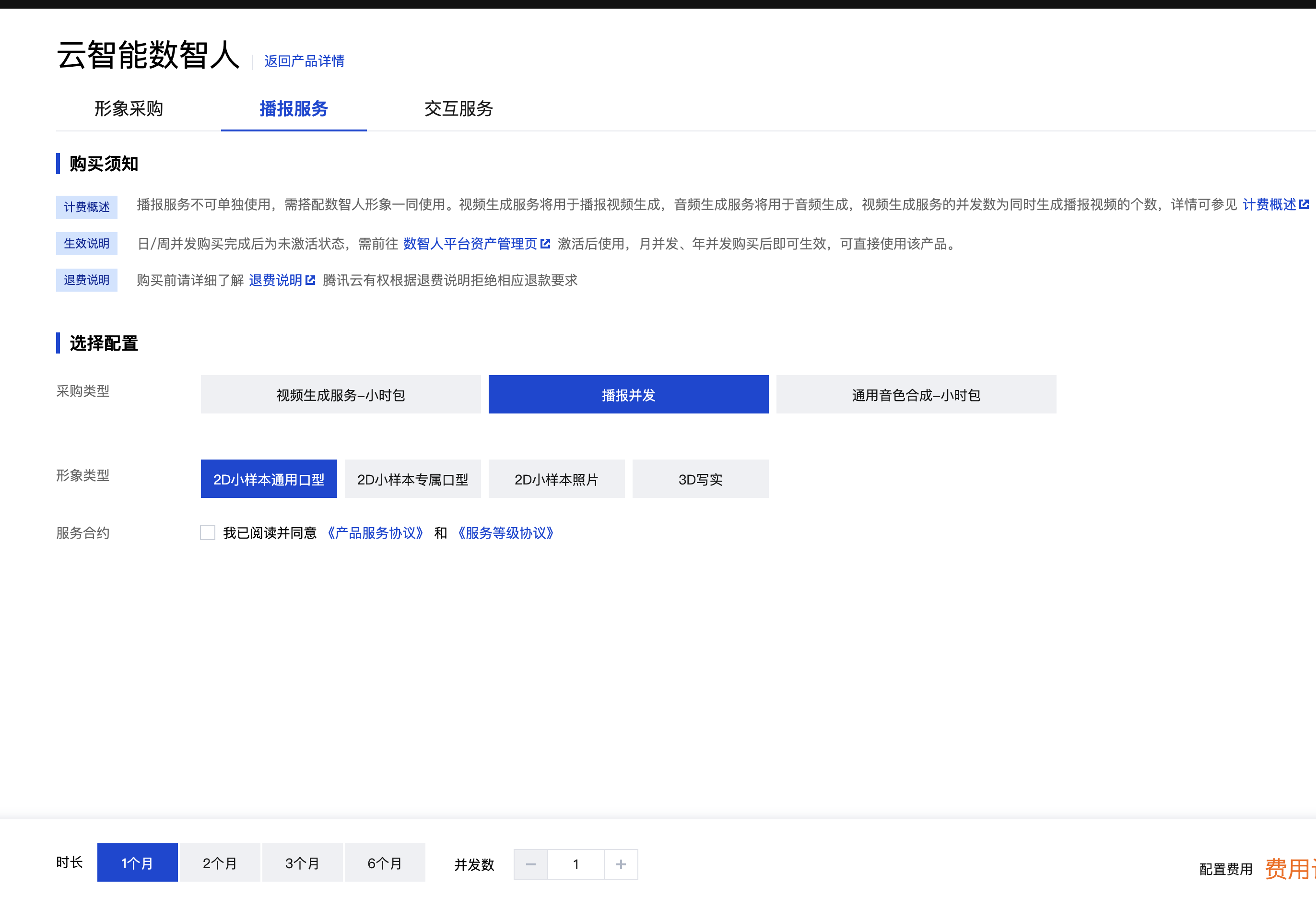Select 2D小样本专属口型 option
The height and width of the screenshot is (897, 1316).
pos(412,479)
